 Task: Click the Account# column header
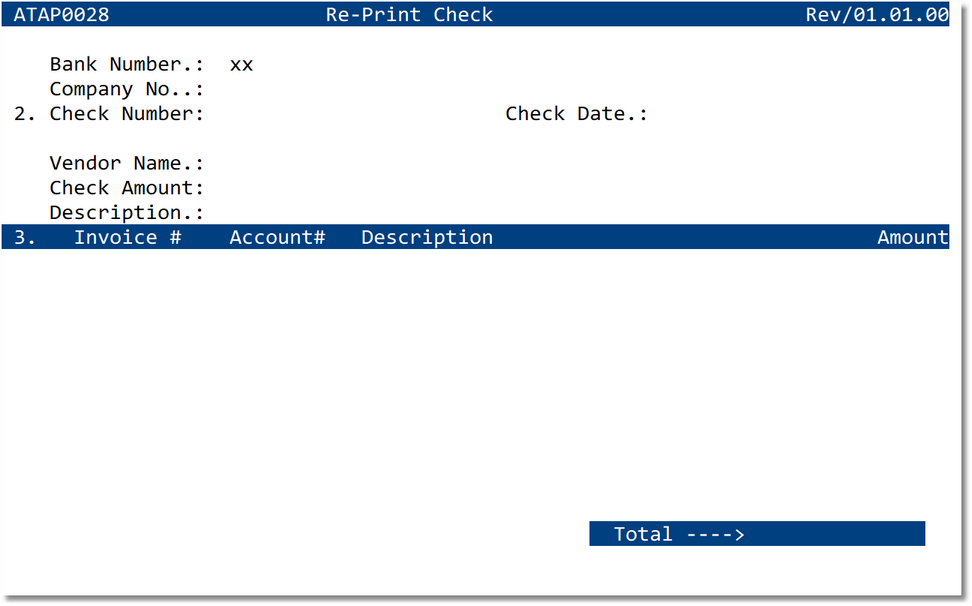click(277, 237)
